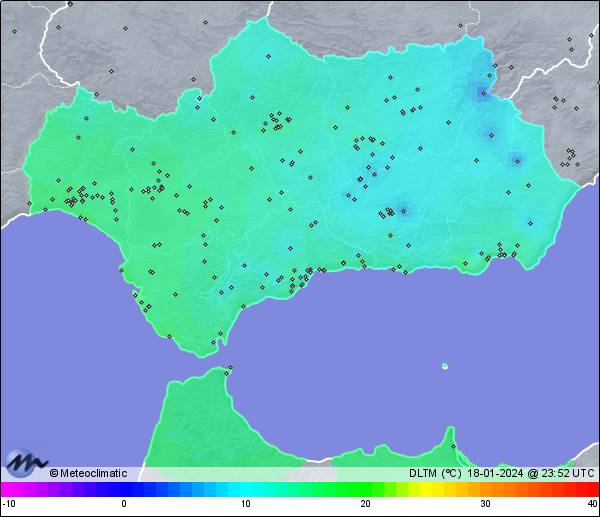The image size is (600, 517).
Task: Click the 20 label on the temperature scale
Action: point(365,504)
